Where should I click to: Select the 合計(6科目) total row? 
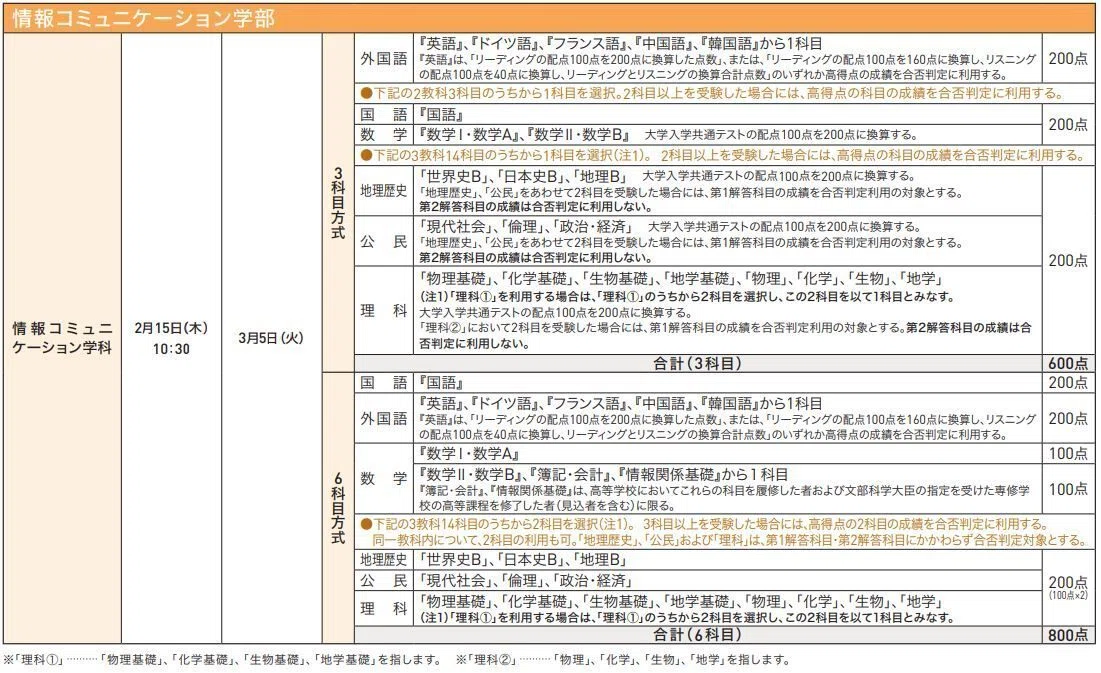tap(698, 634)
